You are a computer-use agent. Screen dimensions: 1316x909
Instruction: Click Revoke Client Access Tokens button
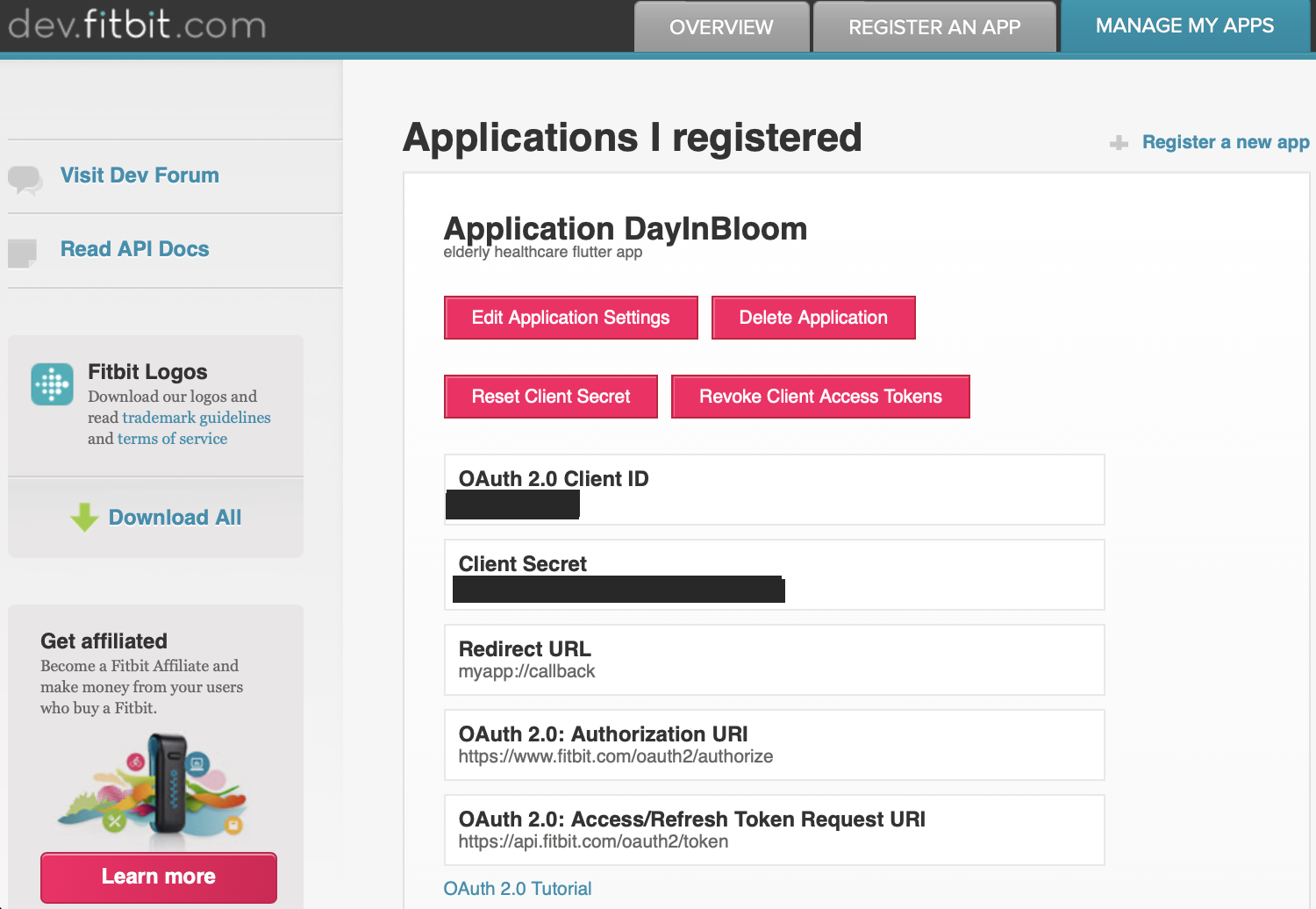(x=820, y=397)
